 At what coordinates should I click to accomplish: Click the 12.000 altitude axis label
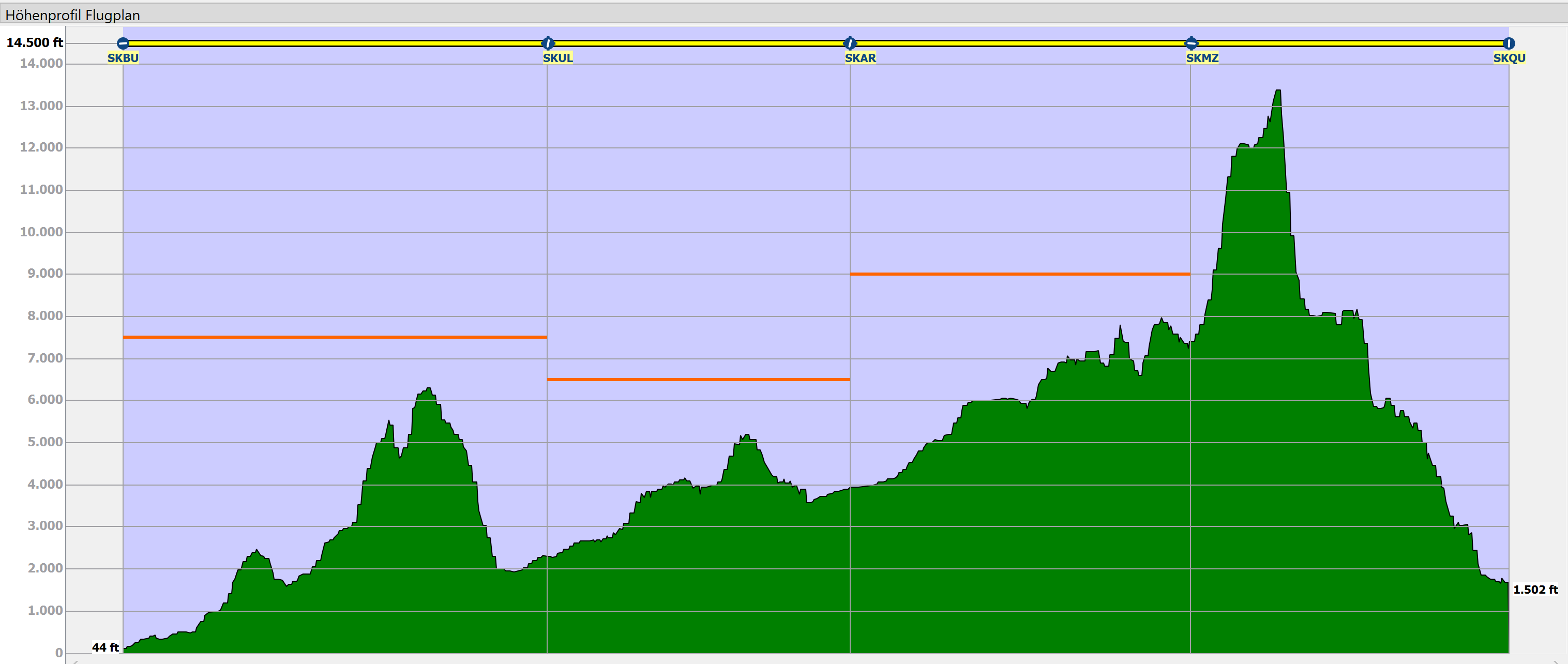(41, 147)
